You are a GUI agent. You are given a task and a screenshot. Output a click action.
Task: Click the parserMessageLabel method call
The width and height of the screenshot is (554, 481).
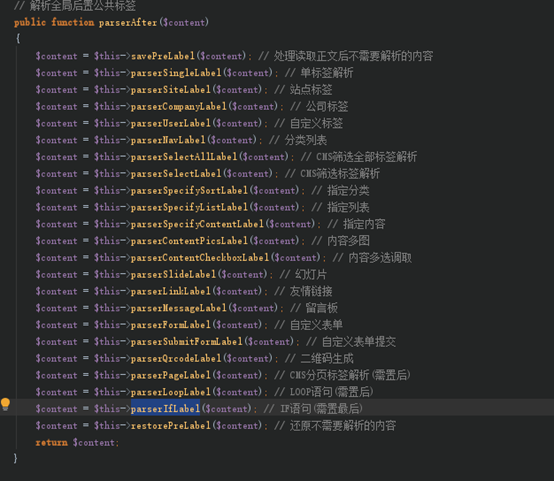179,308
